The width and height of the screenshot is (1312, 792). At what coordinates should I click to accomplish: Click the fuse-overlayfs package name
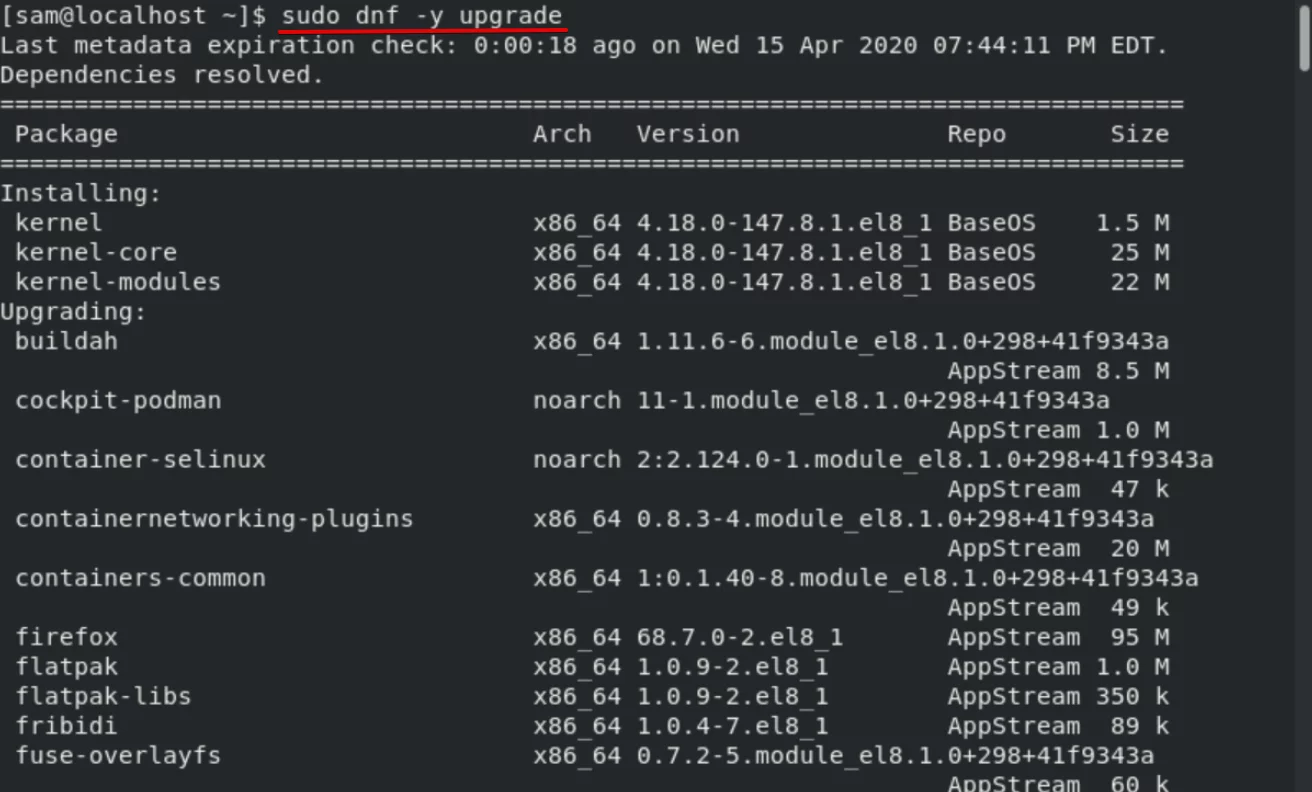[118, 755]
